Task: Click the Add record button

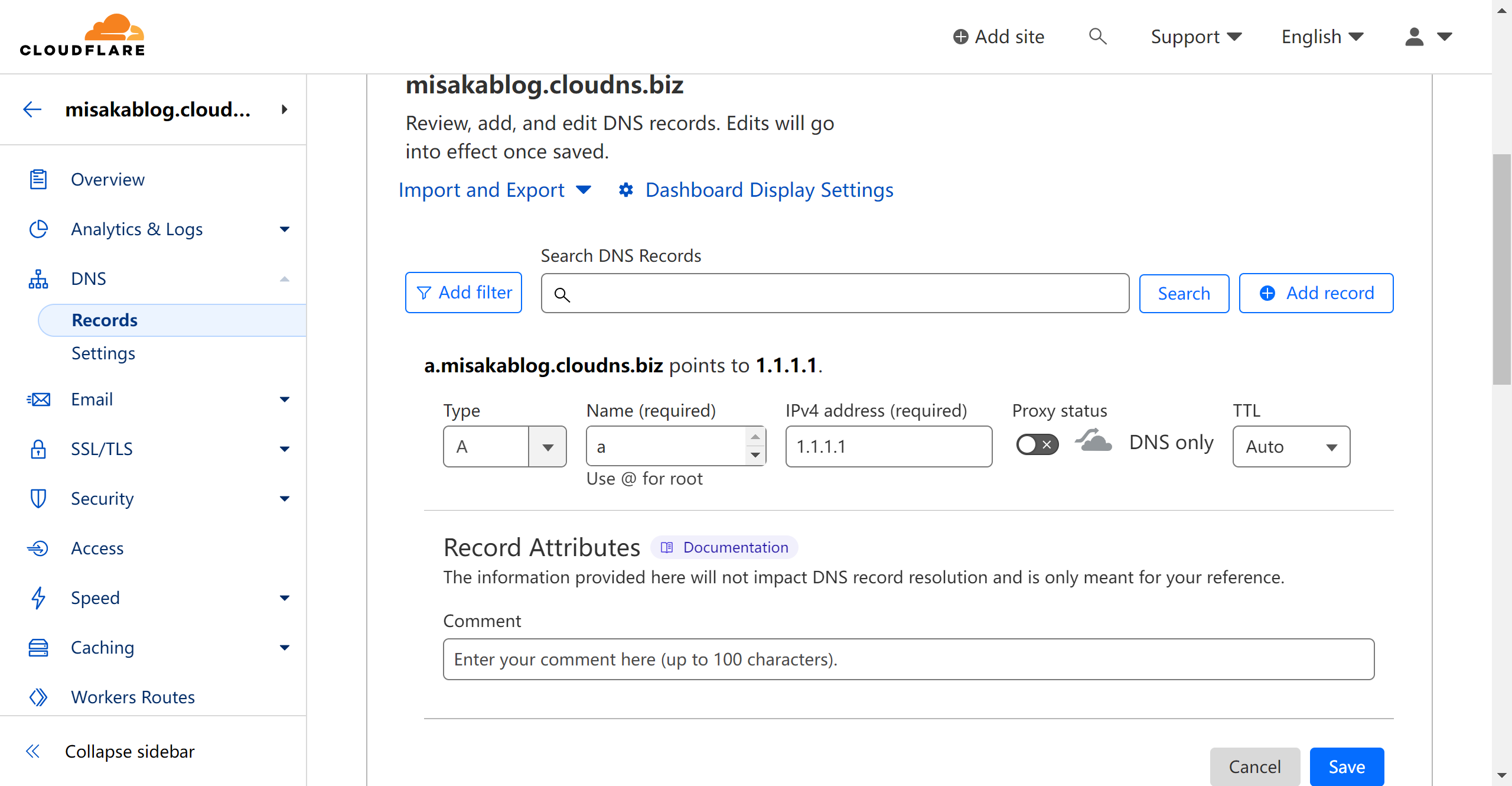Action: click(x=1316, y=293)
